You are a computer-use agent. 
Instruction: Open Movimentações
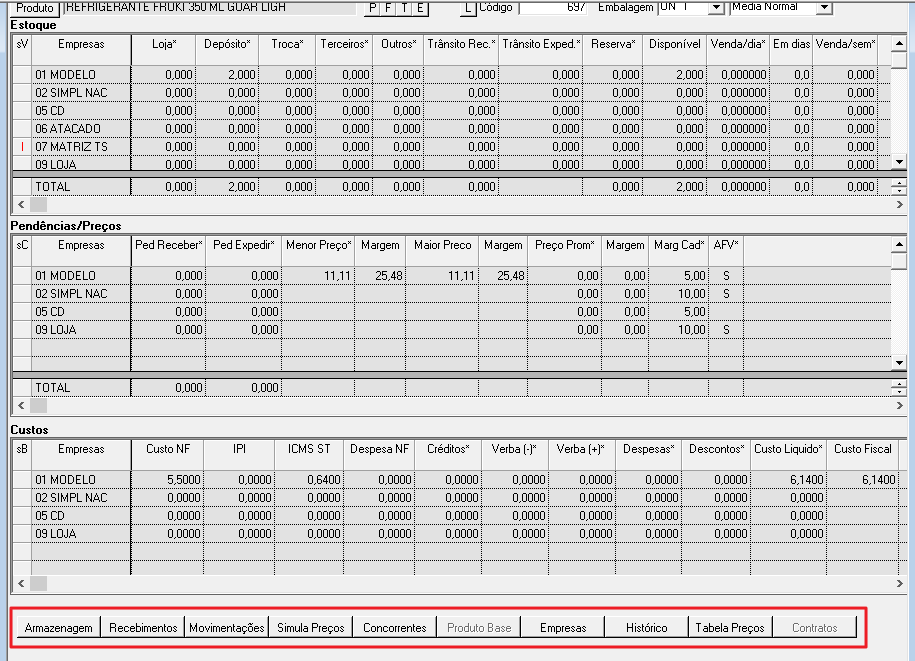(x=227, y=628)
